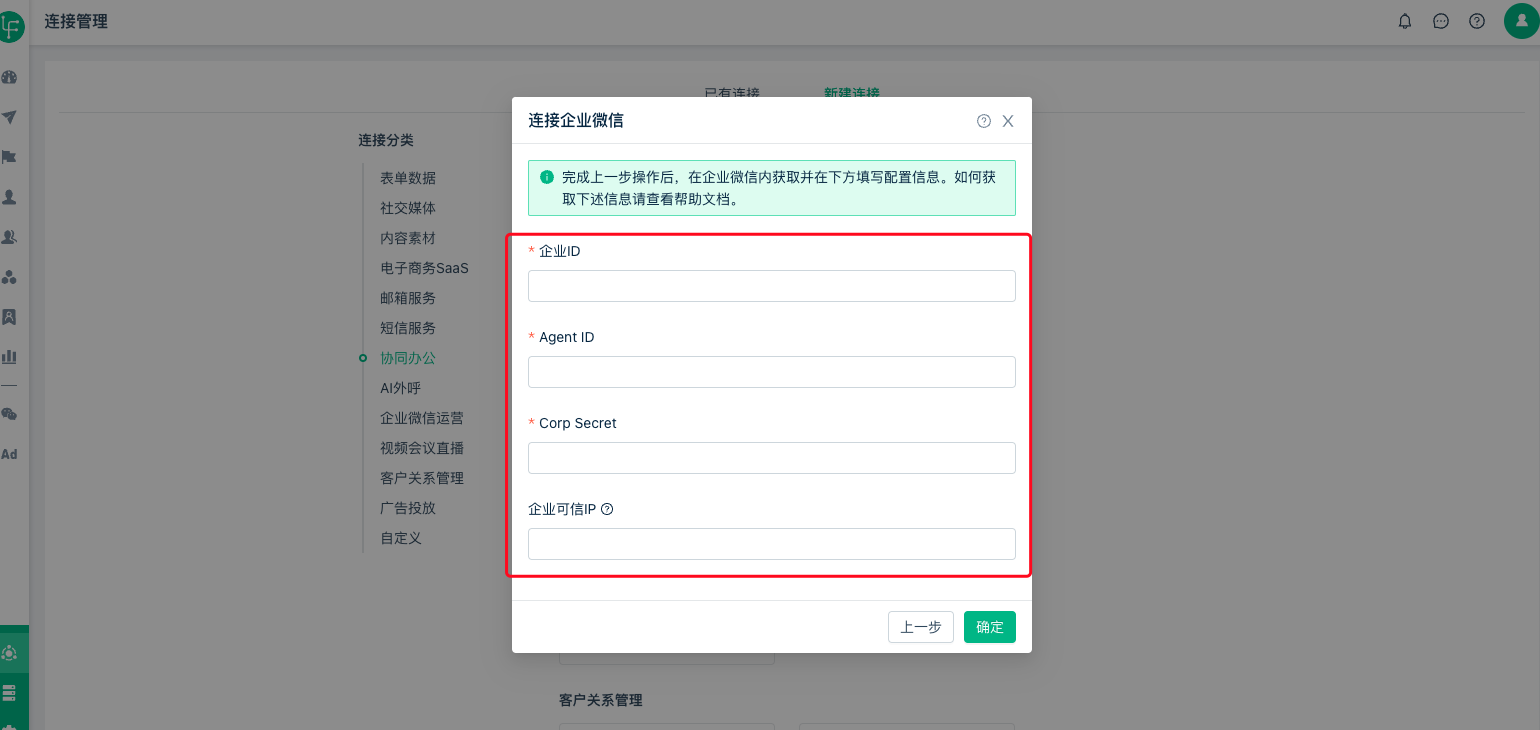Click the help icon beside 企业可信IP
The image size is (1540, 730).
pyautogui.click(x=607, y=509)
